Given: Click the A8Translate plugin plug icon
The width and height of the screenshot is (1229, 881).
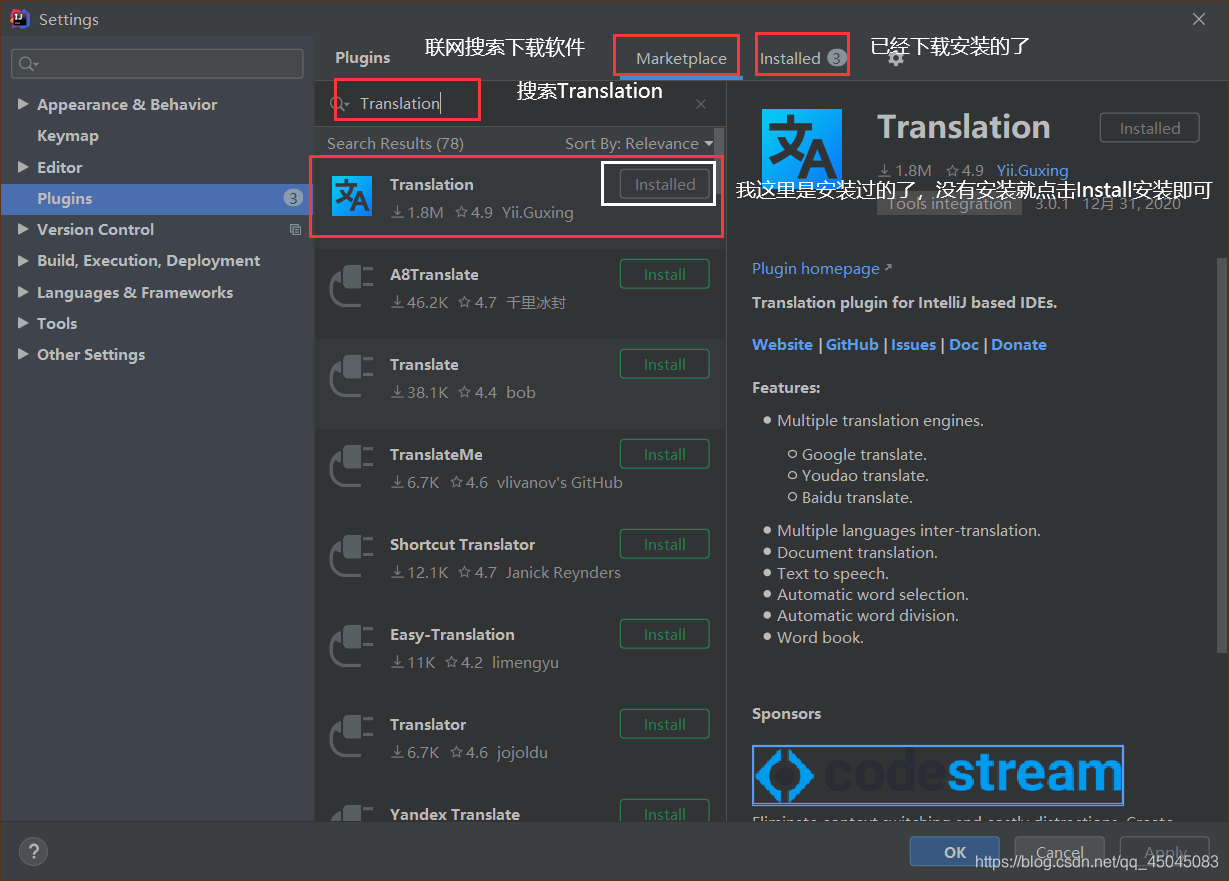Looking at the screenshot, I should (x=352, y=287).
